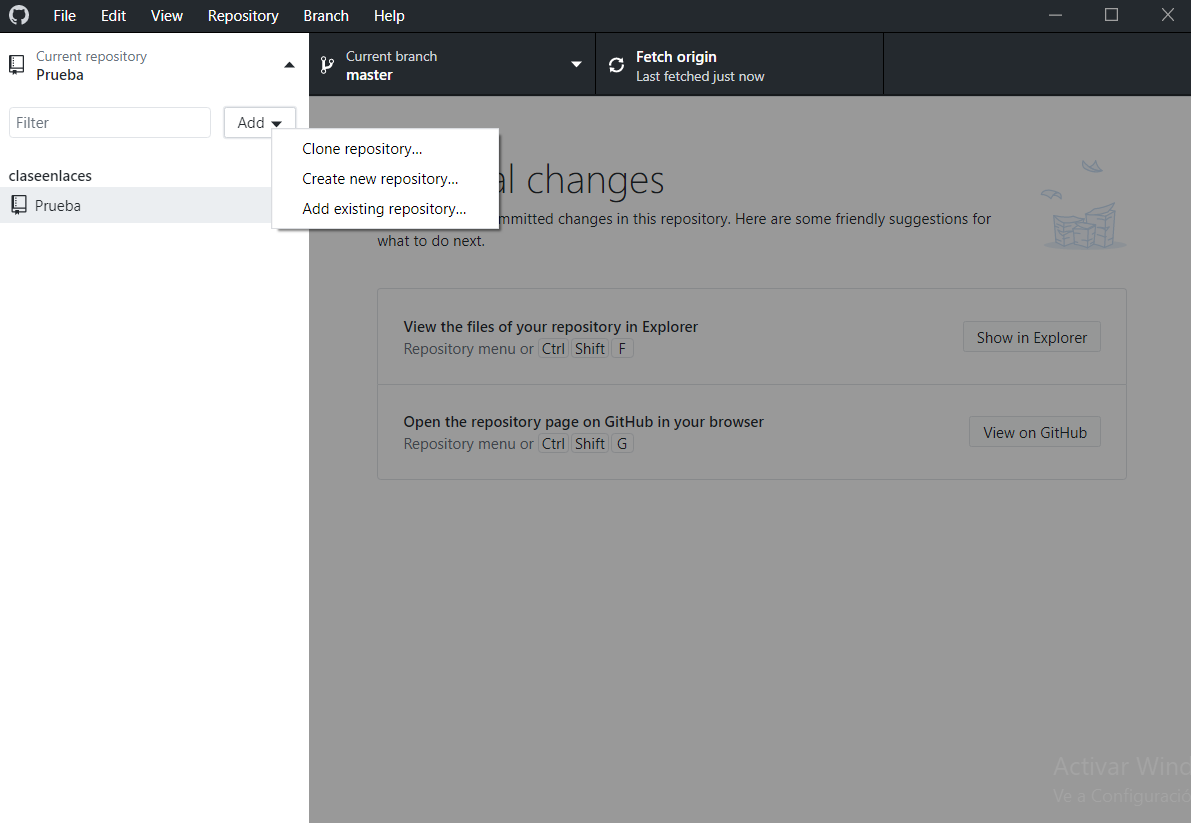
Task: Select Create new repository… option
Action: [x=380, y=179]
